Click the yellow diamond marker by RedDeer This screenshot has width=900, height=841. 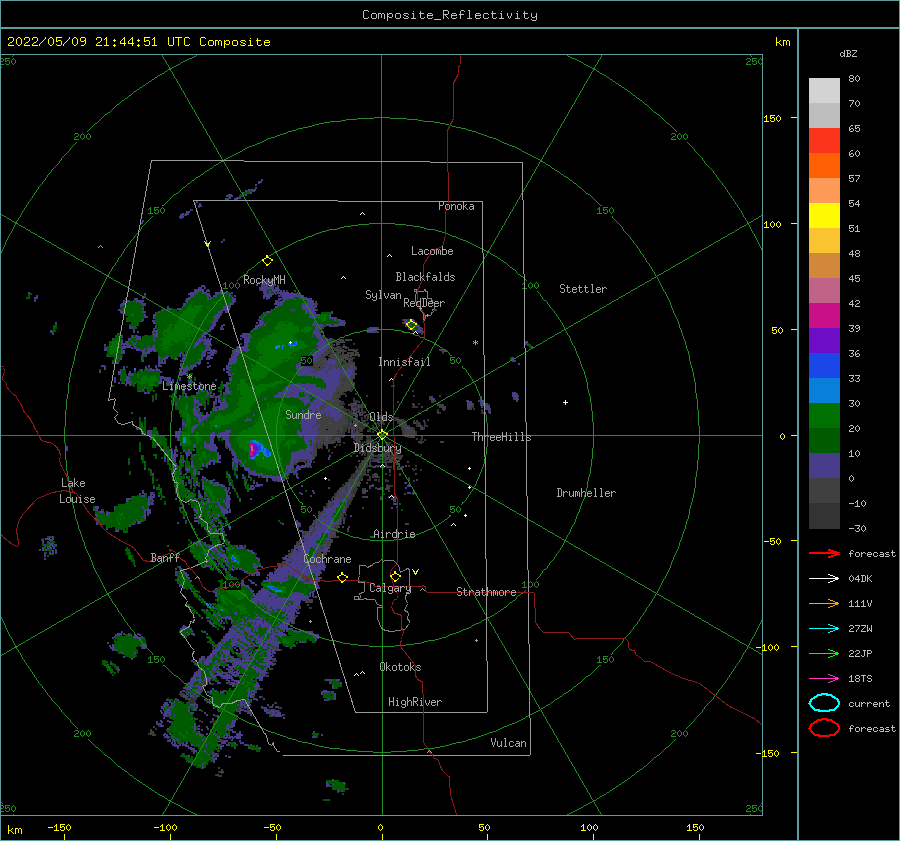(x=411, y=325)
